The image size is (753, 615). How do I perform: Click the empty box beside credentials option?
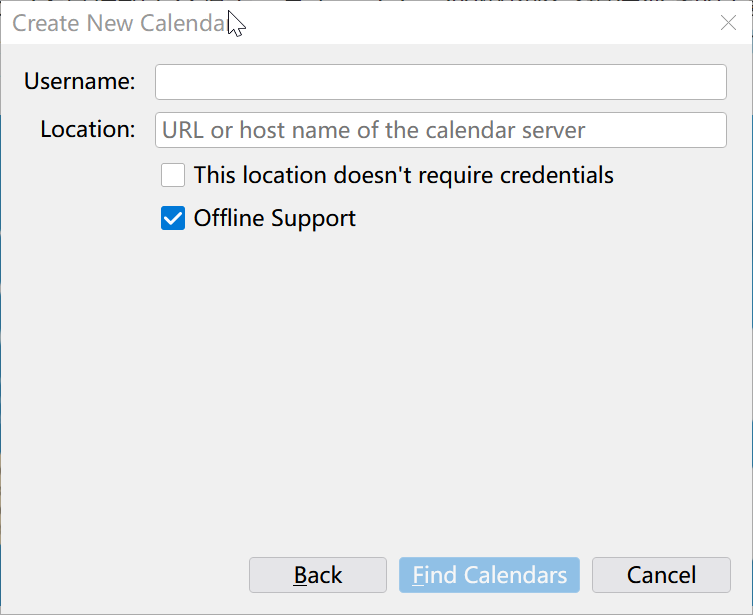click(x=173, y=175)
